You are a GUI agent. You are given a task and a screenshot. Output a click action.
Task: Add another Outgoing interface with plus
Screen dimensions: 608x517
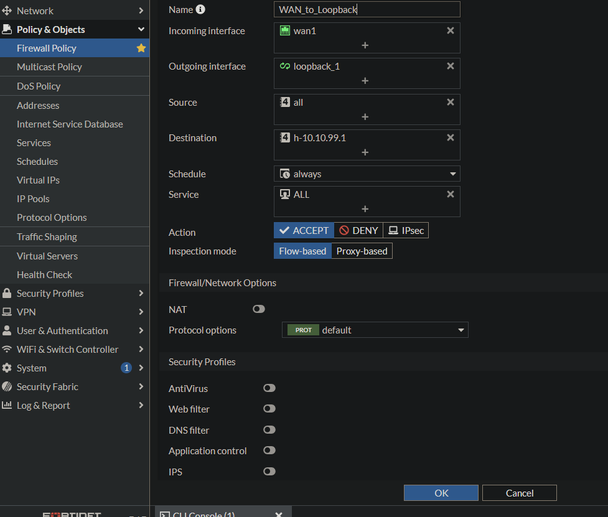pyautogui.click(x=365, y=81)
